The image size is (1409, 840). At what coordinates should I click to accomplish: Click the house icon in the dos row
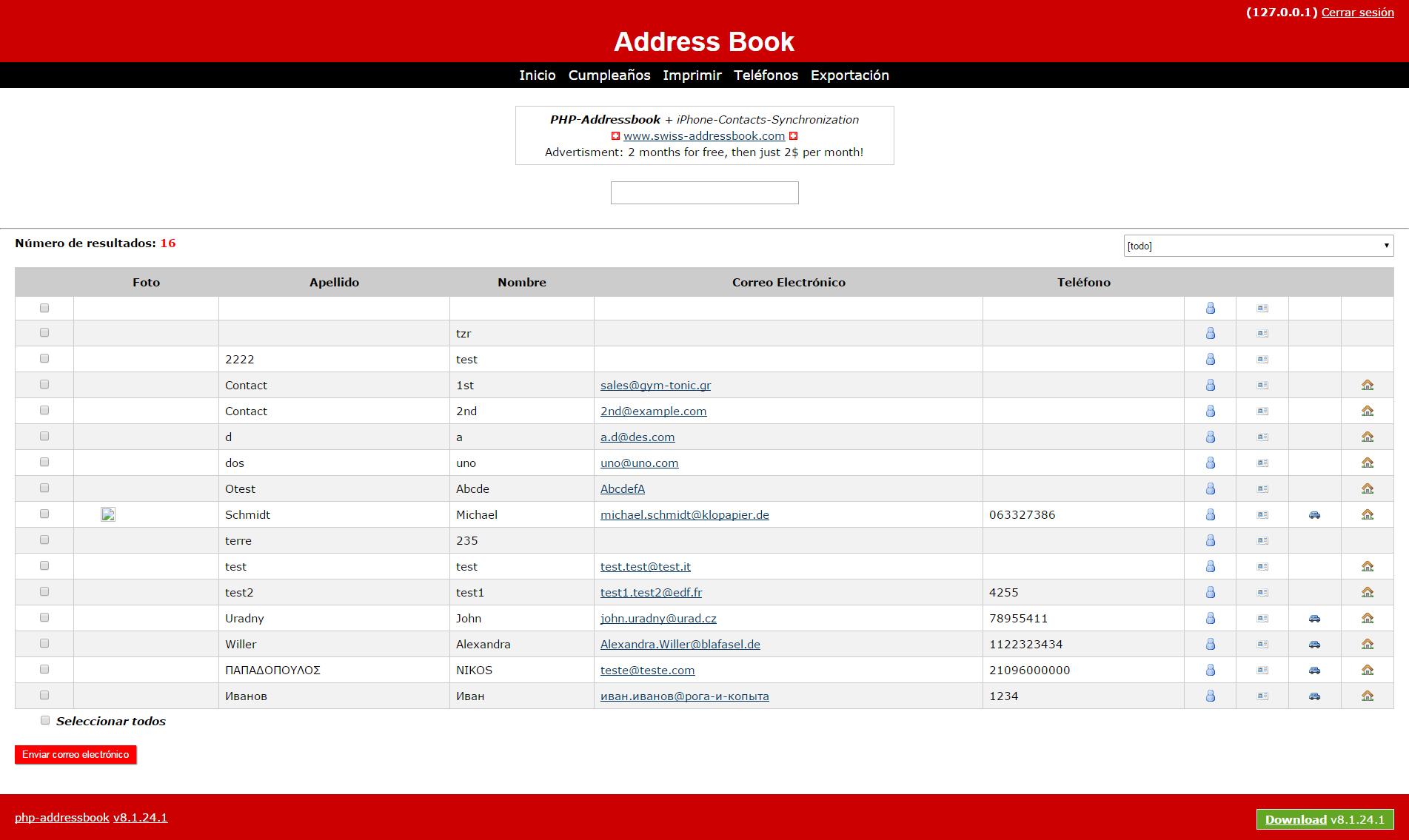coord(1368,463)
